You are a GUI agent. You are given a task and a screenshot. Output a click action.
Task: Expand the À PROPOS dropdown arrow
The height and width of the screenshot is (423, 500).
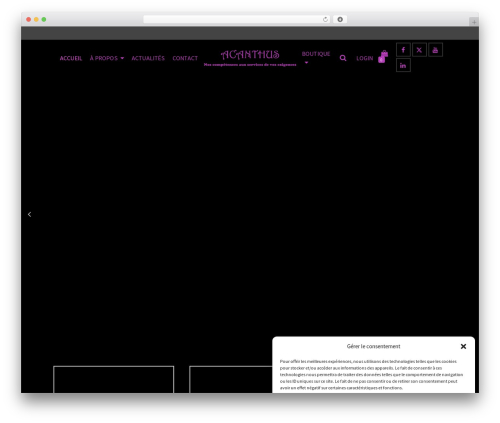point(122,58)
